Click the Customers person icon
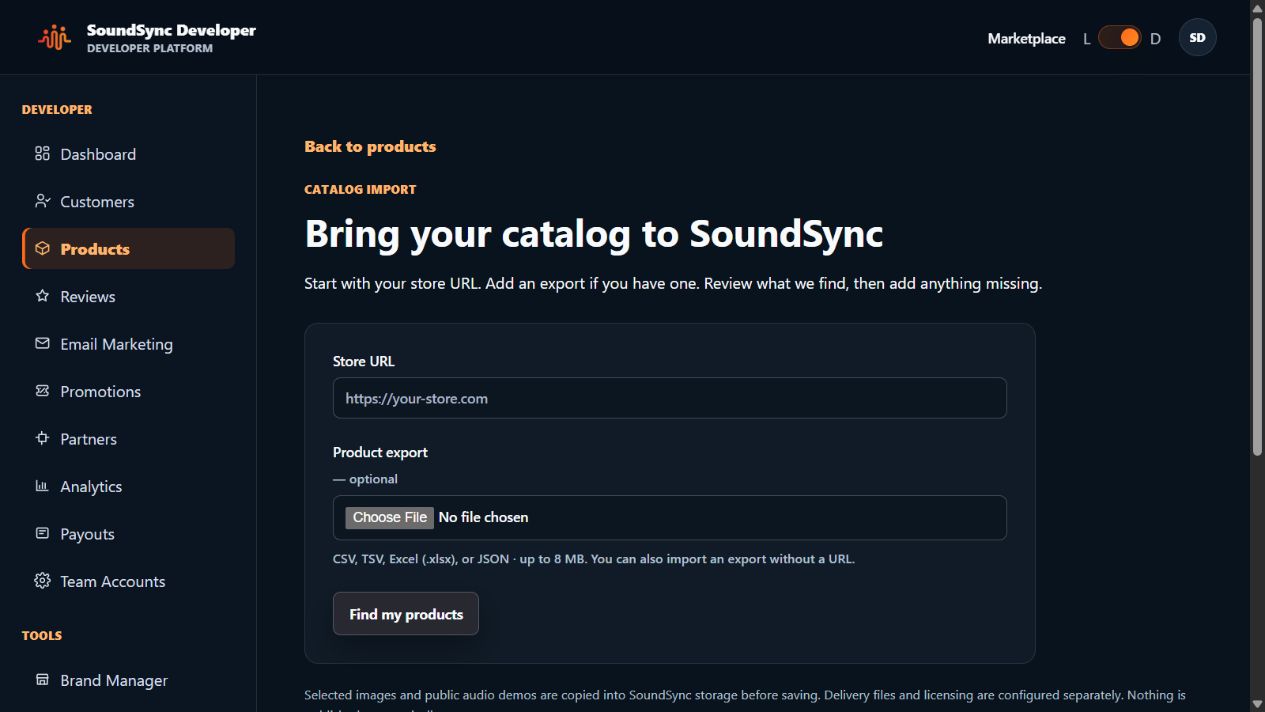 (x=42, y=201)
